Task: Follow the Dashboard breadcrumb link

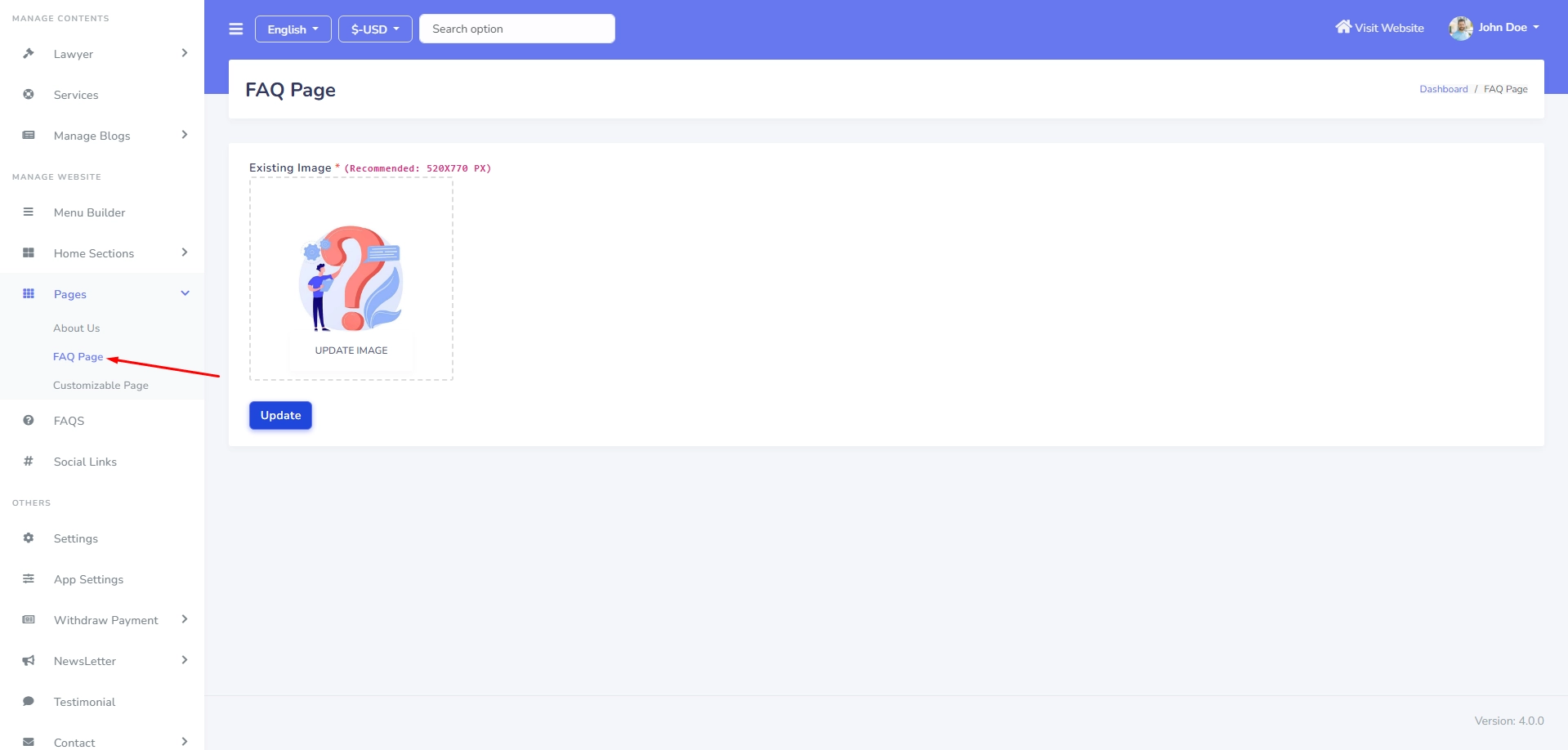Action: (x=1443, y=89)
